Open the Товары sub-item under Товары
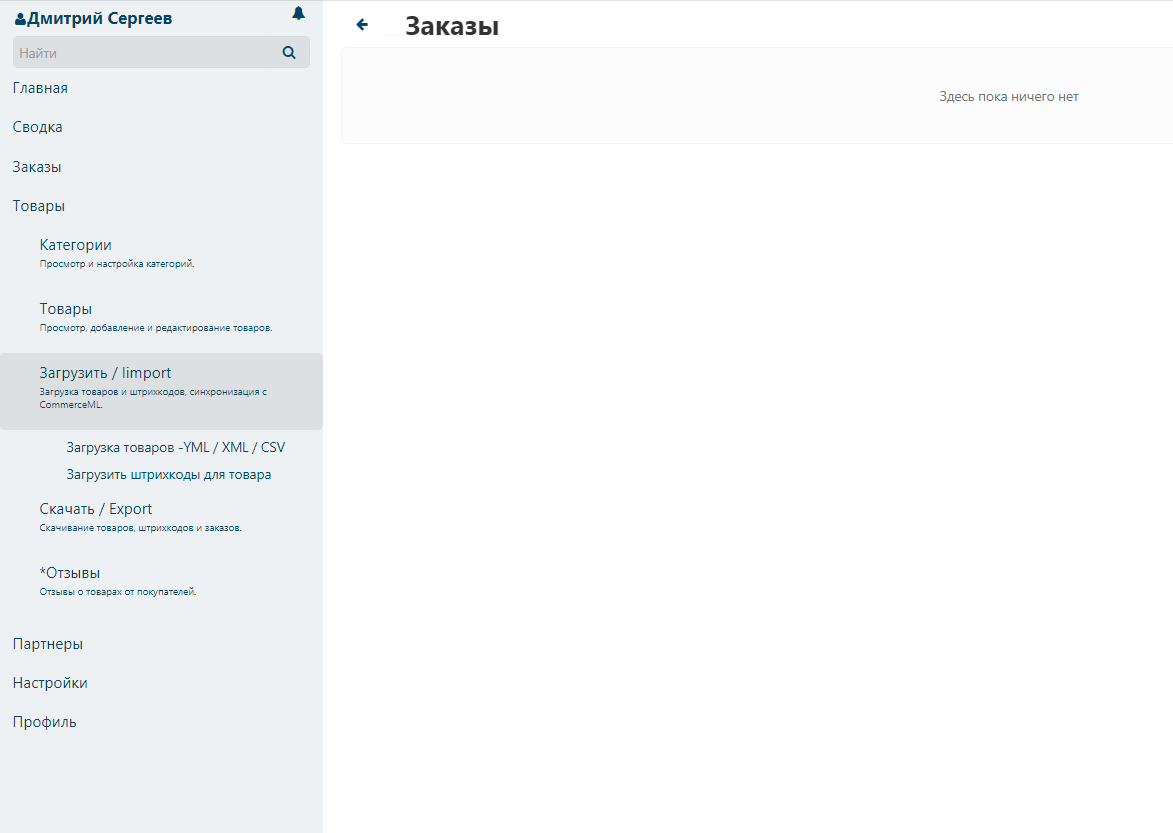 tap(66, 309)
